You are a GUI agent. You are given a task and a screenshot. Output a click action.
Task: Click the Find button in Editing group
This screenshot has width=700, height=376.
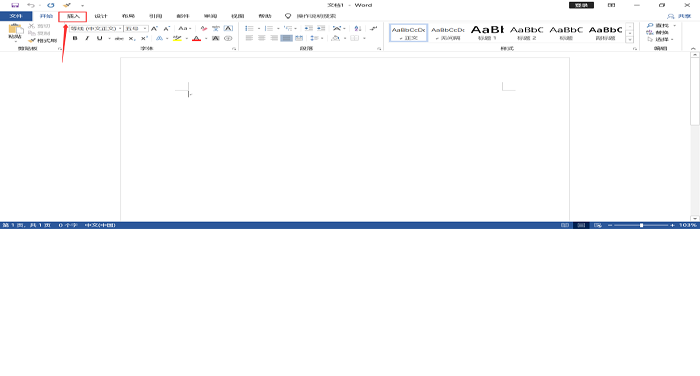(x=658, y=26)
